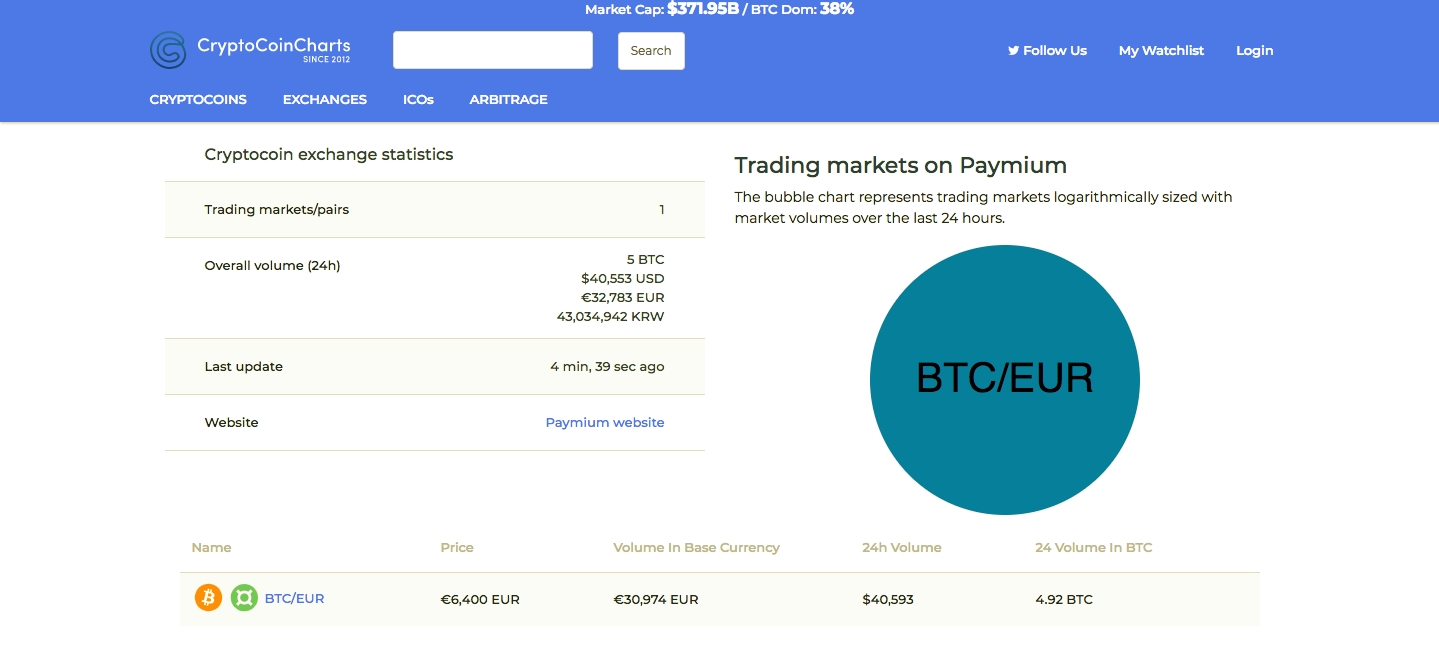This screenshot has height=659, width=1439.
Task: Open the BTC/EUR market link
Action: click(x=294, y=598)
